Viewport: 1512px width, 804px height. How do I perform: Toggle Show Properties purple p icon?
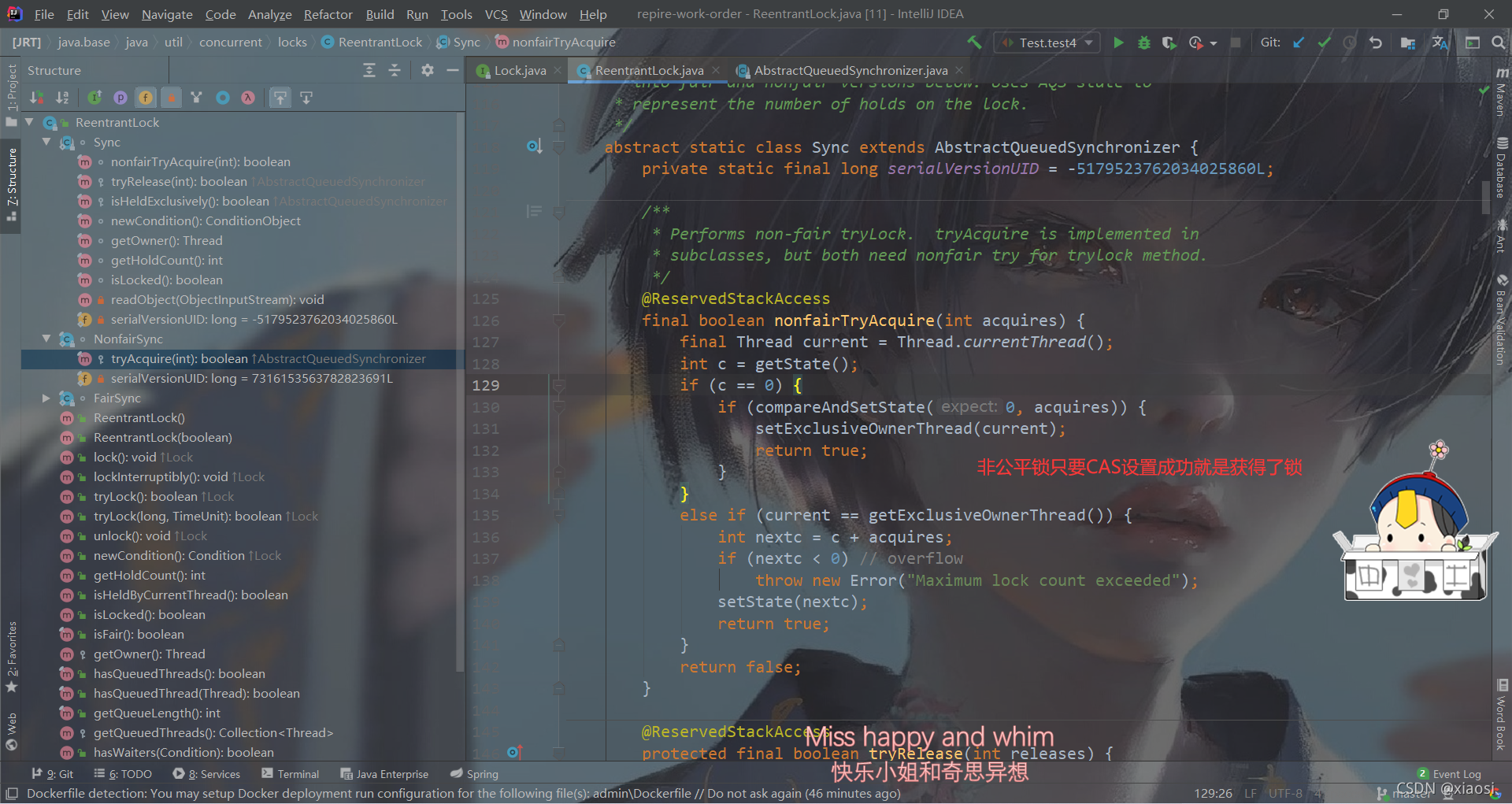(x=120, y=98)
